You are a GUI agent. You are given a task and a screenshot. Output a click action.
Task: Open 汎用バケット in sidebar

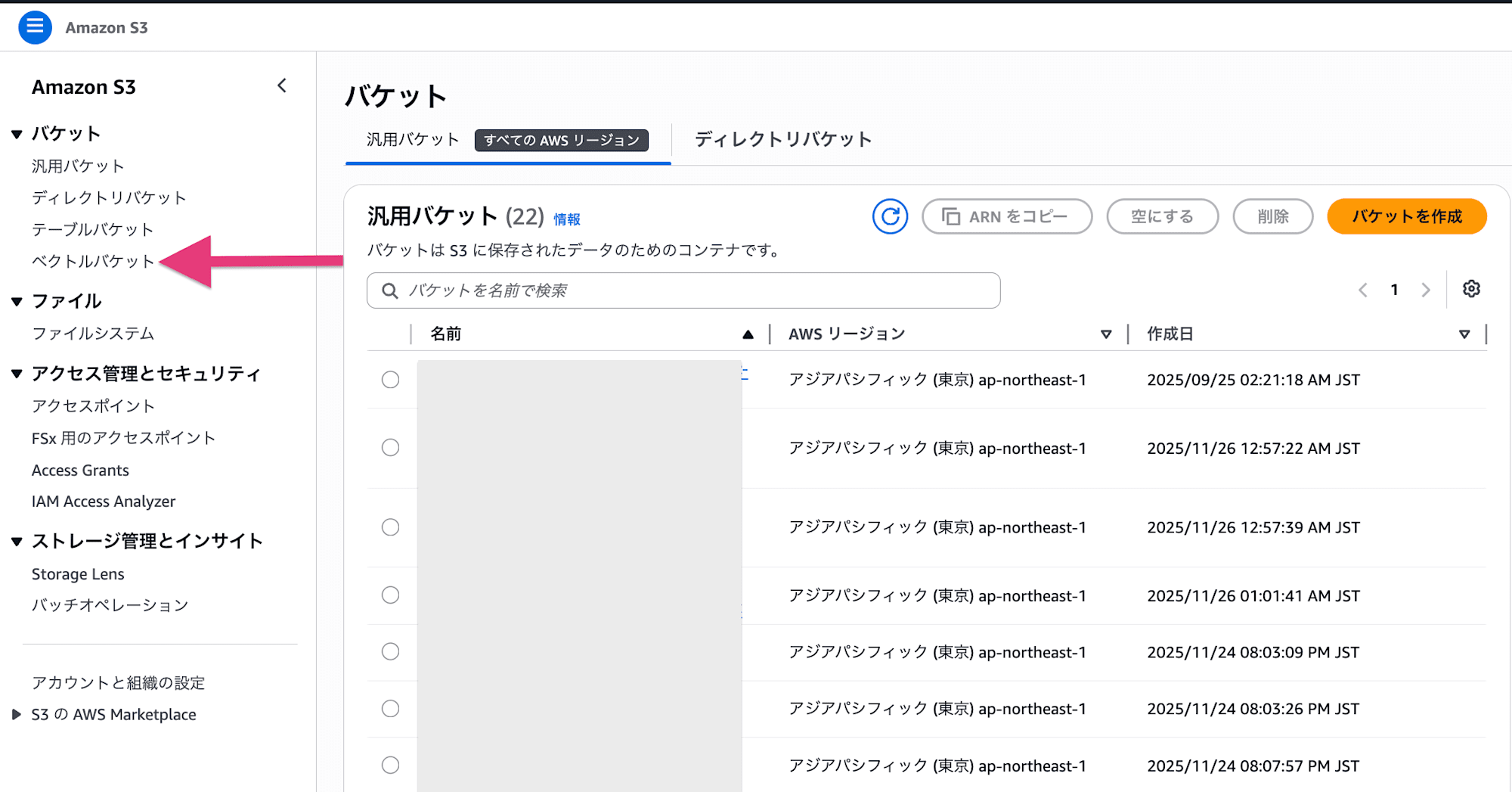point(78,166)
